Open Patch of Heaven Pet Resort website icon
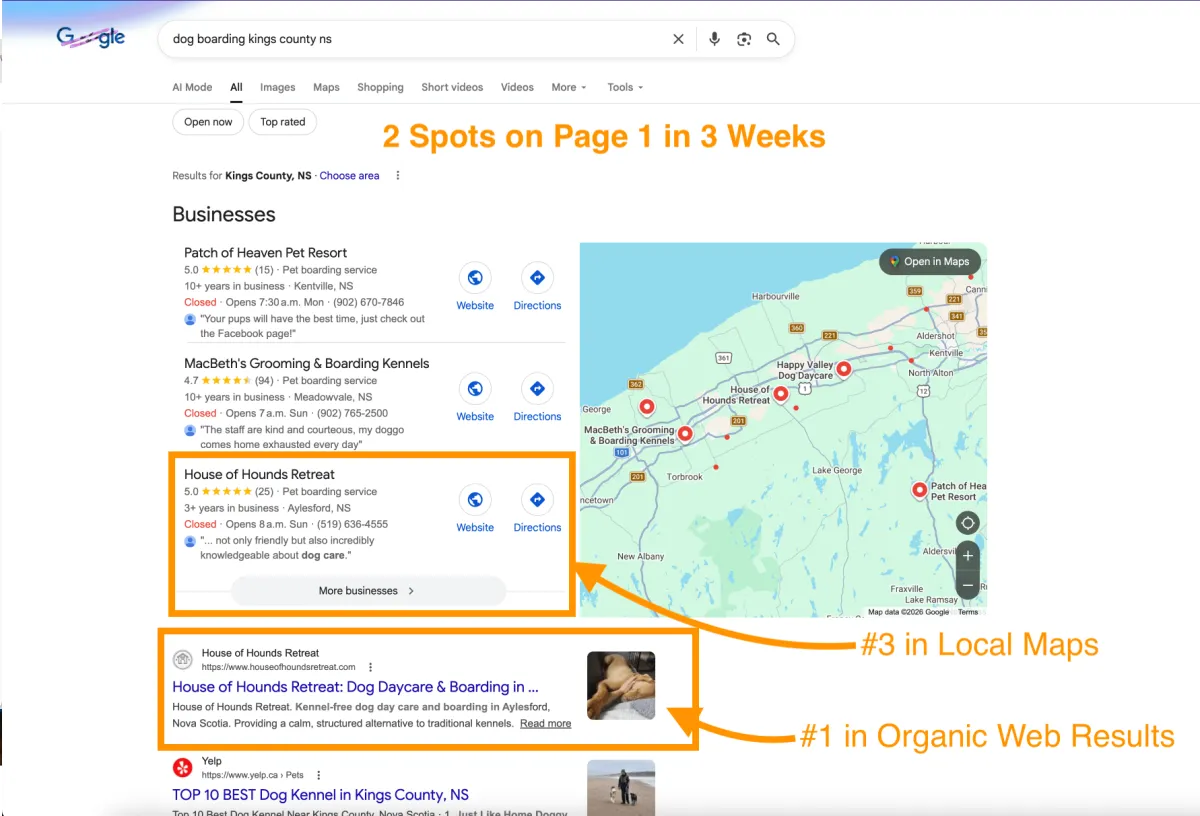This screenshot has height=816, width=1200. 475,278
